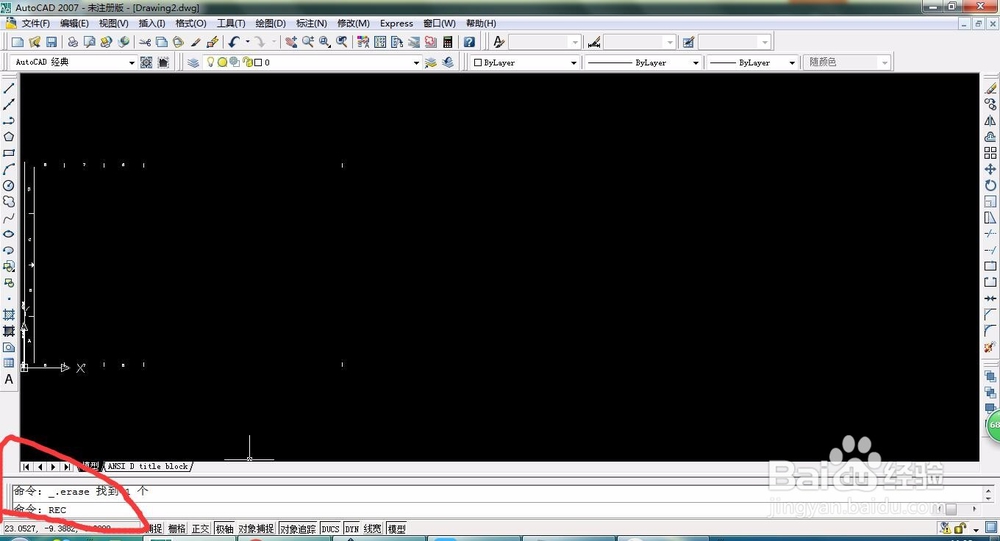Click the first-layout-tab arrow button

(x=26, y=467)
